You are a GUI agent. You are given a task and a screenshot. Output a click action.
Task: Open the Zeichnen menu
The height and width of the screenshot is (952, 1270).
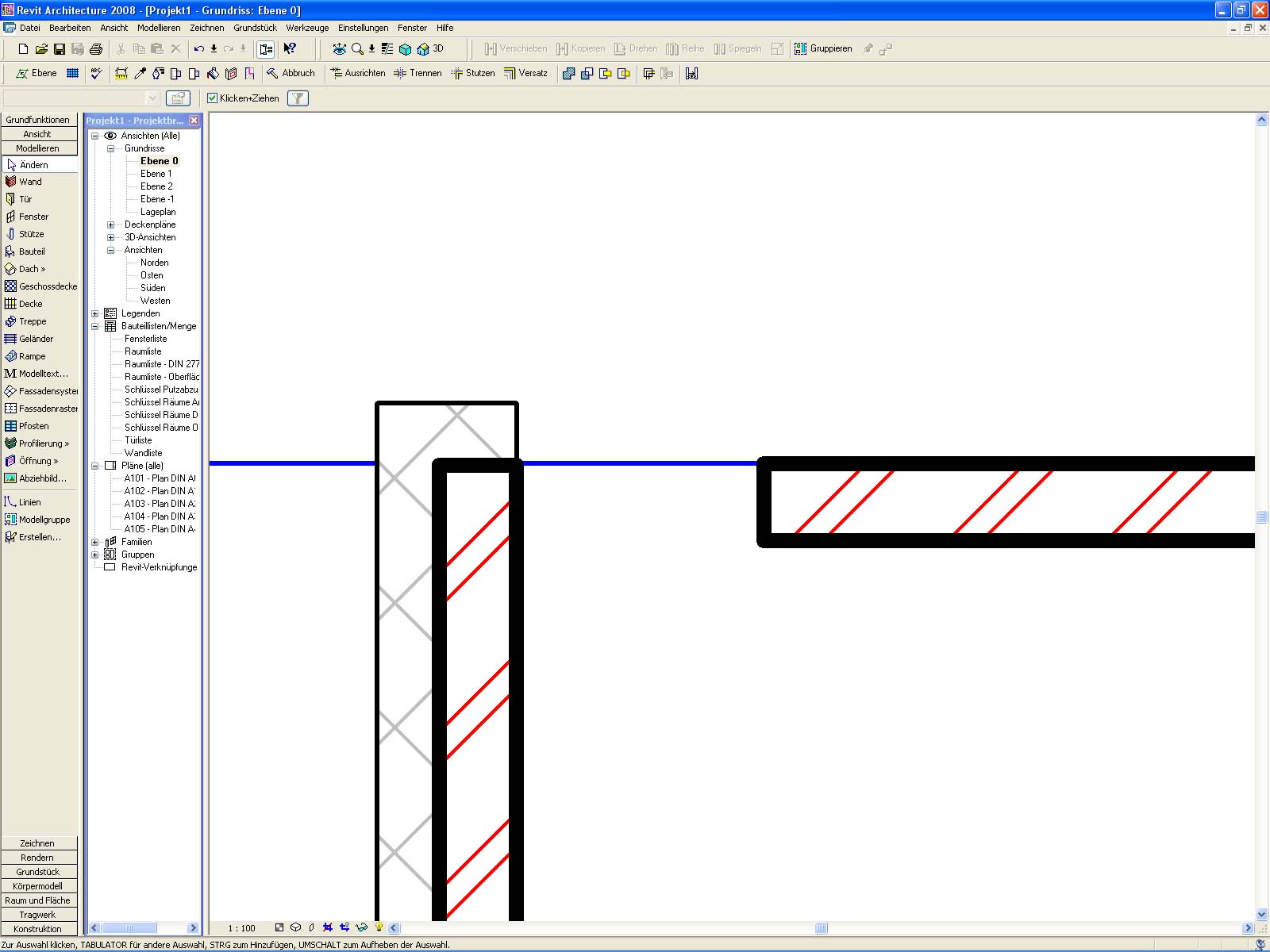coord(206,28)
